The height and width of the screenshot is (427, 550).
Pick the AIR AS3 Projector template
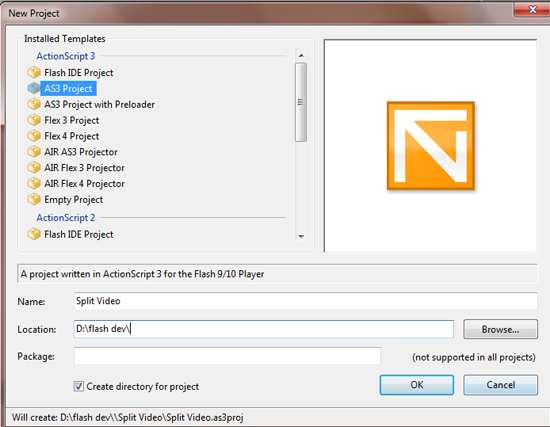tap(81, 152)
